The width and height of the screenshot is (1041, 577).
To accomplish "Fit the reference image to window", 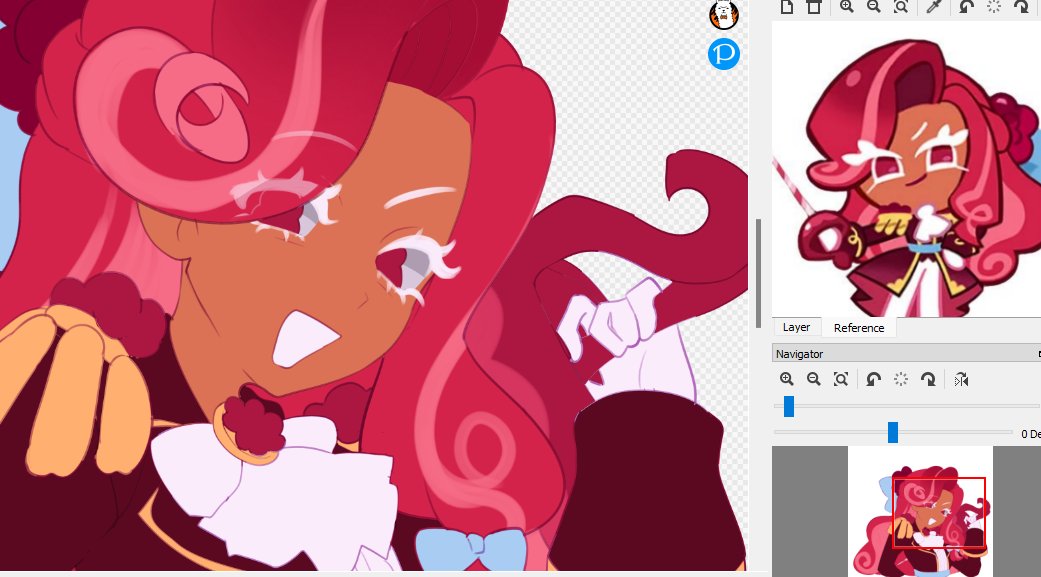I will click(901, 7).
